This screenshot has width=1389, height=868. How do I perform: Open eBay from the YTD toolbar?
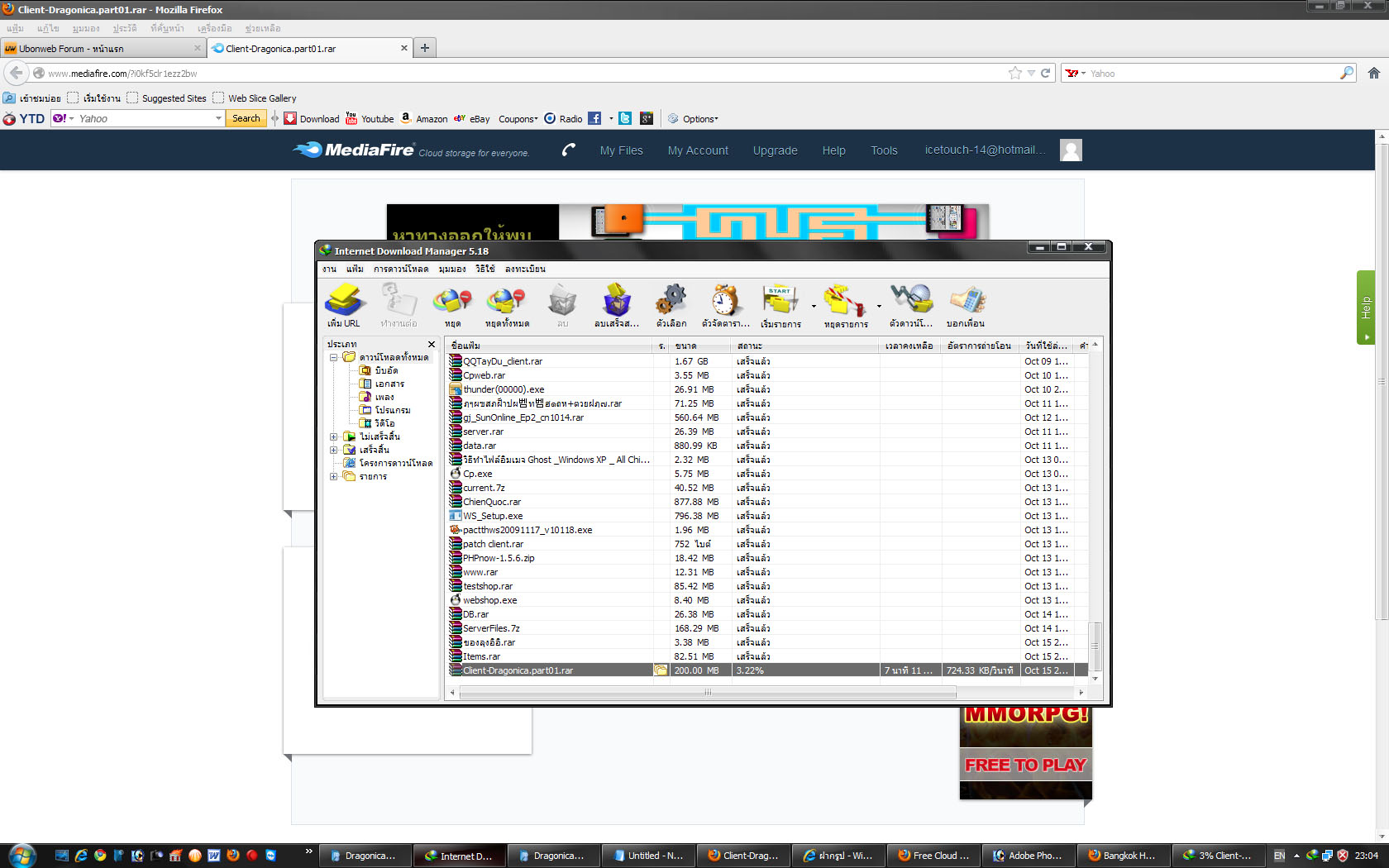coord(471,119)
